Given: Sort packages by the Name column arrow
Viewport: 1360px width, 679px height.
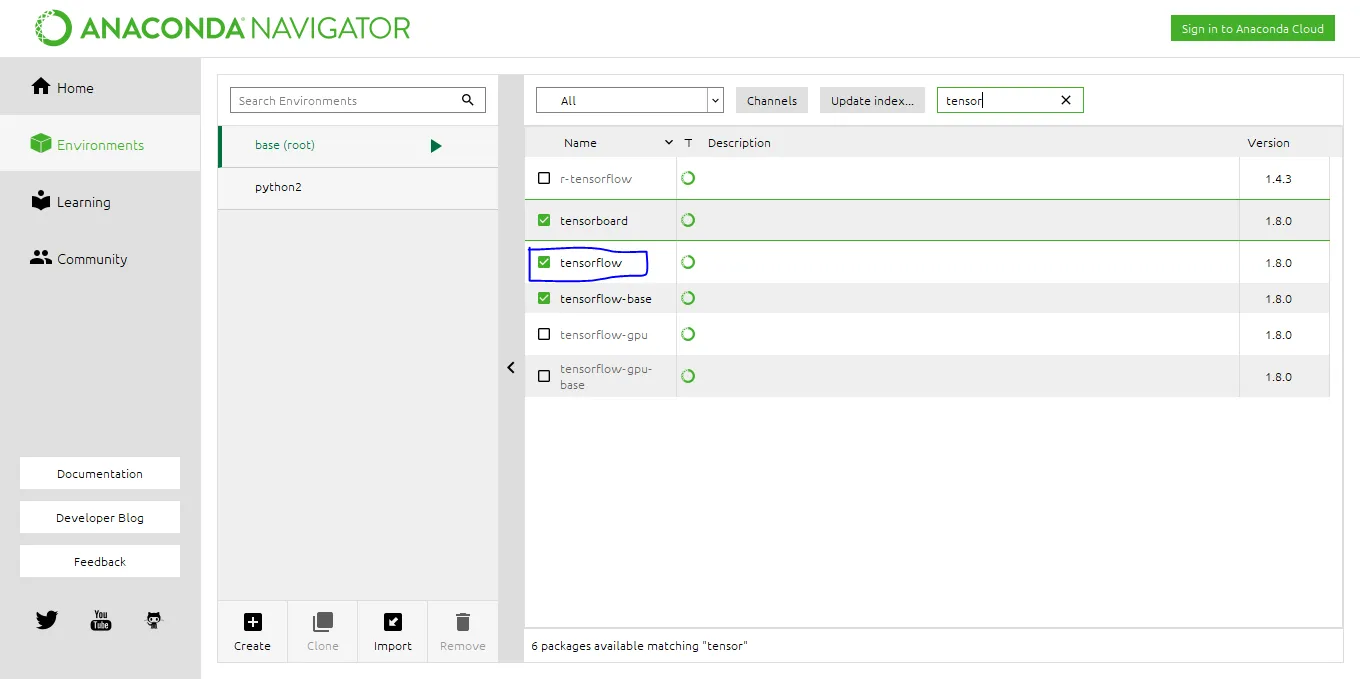Looking at the screenshot, I should click(669, 143).
